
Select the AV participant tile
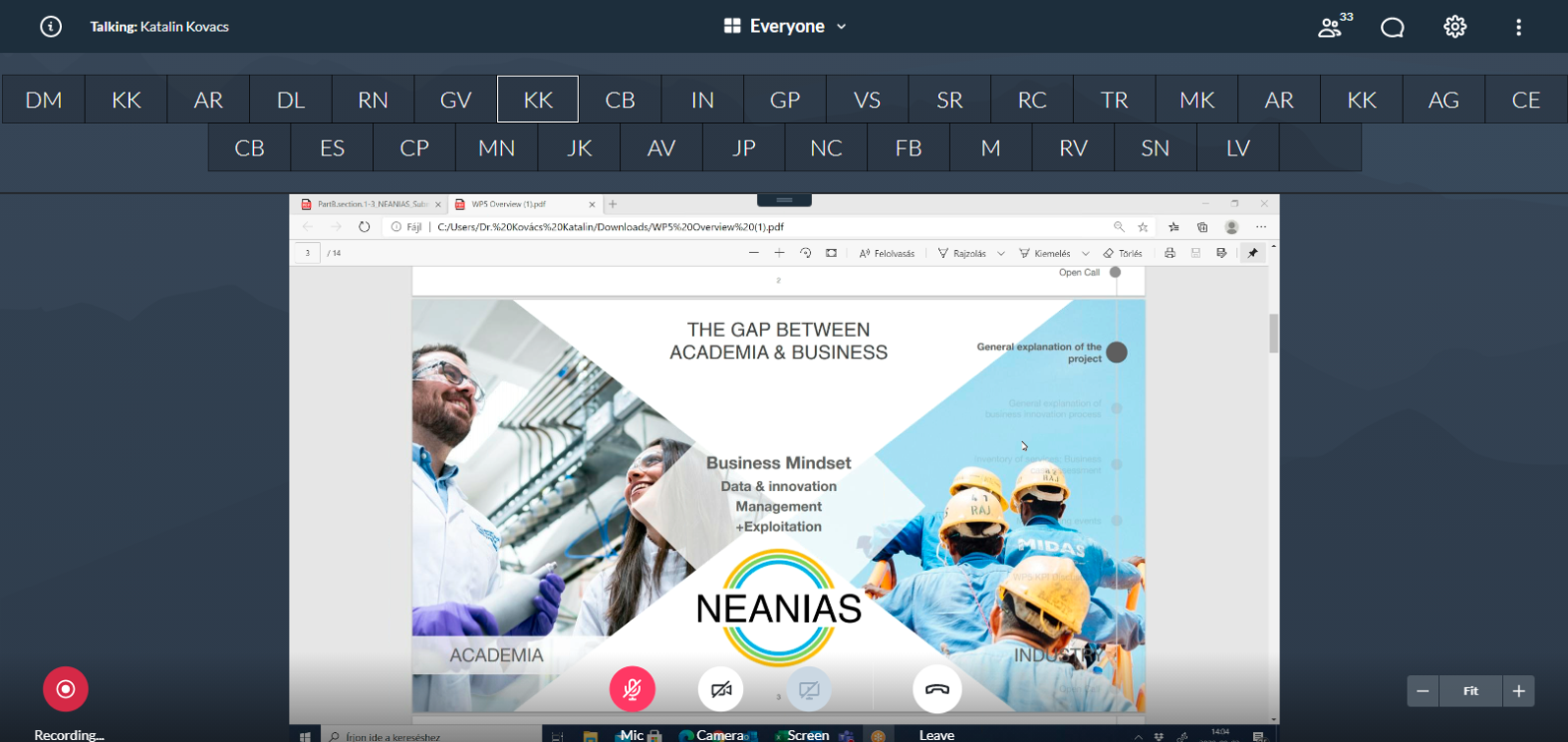point(661,148)
